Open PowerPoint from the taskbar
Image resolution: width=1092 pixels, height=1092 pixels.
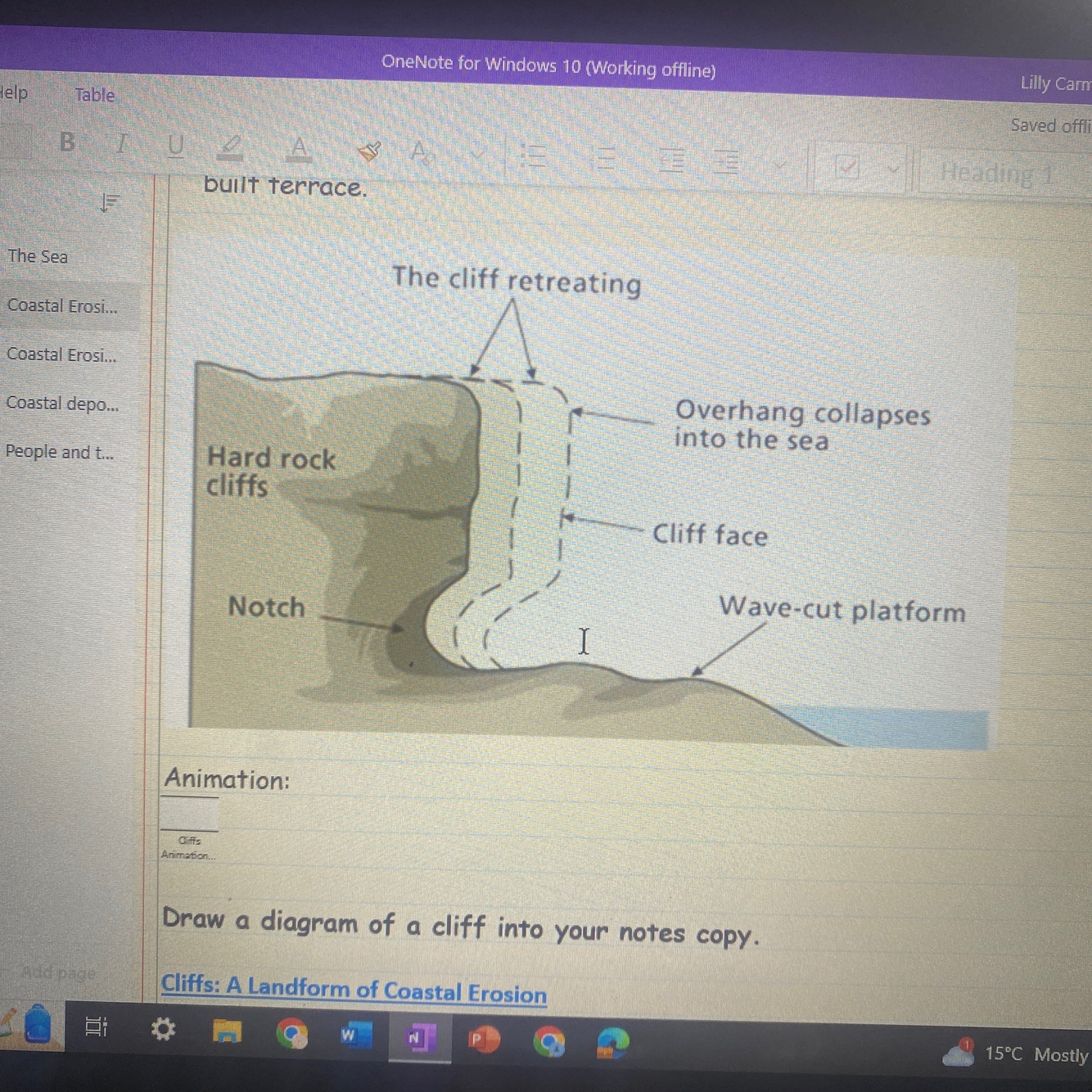click(x=482, y=1040)
